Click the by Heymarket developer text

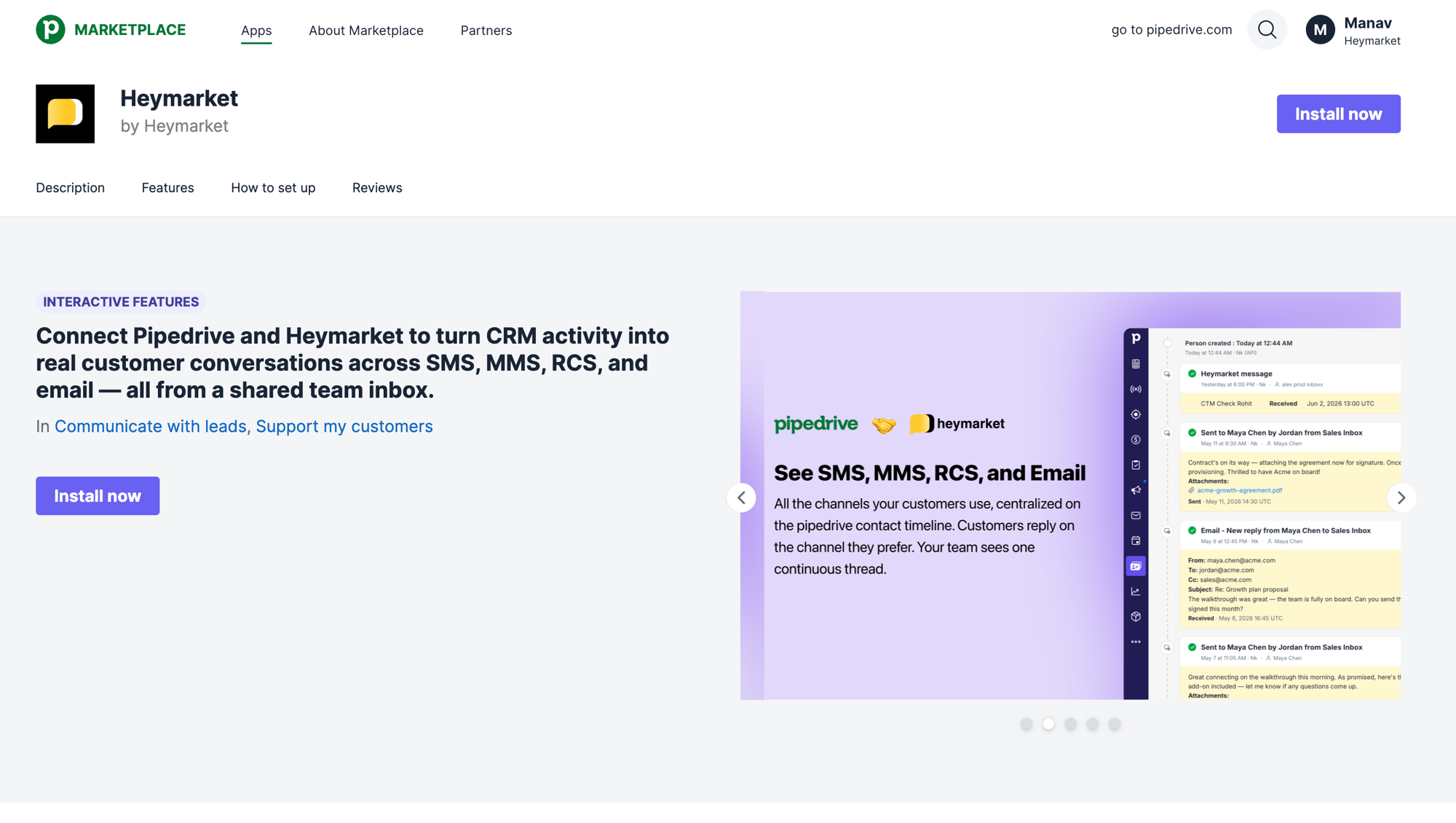coord(175,126)
